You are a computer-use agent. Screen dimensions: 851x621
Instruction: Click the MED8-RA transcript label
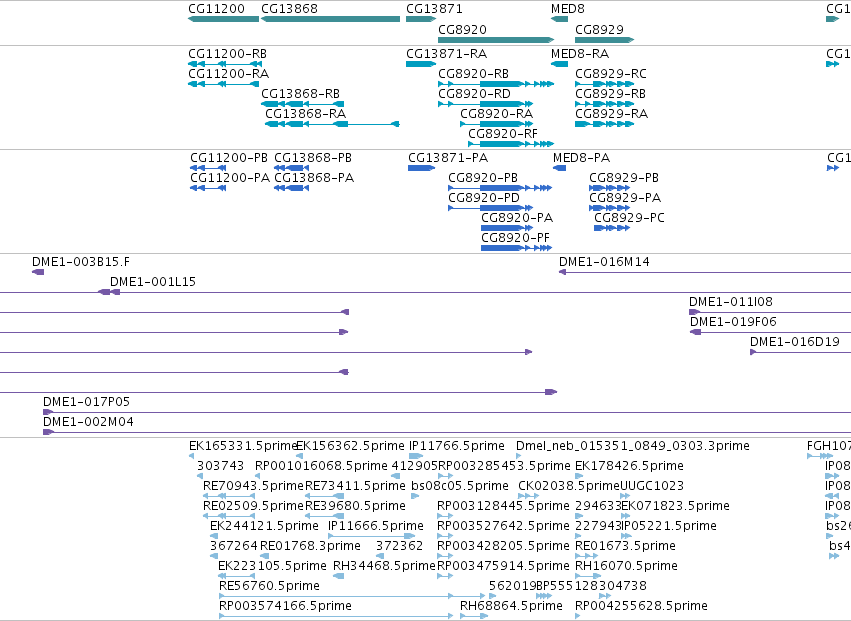580,54
